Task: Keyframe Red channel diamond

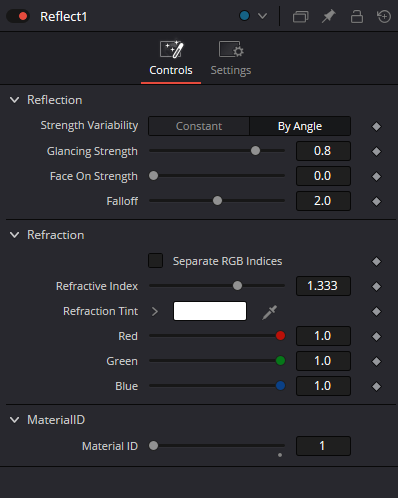Action: (x=376, y=336)
